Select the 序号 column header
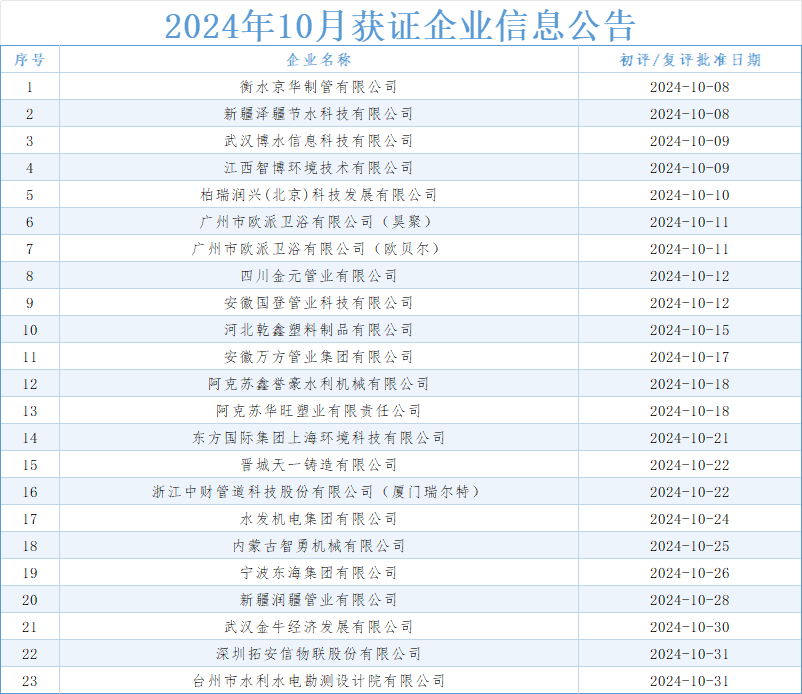This screenshot has height=694, width=802. [x=30, y=60]
